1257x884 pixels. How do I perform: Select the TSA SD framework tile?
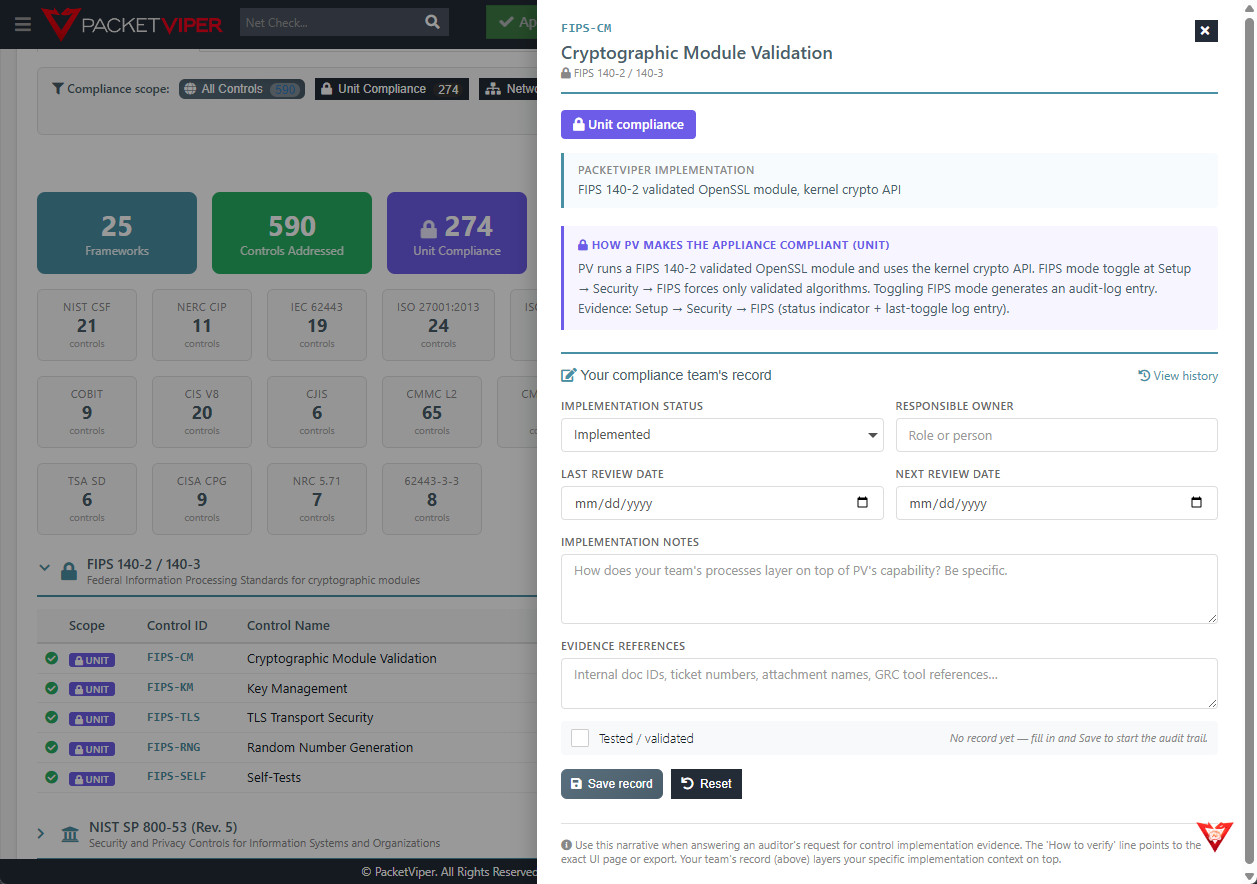pyautogui.click(x=87, y=499)
